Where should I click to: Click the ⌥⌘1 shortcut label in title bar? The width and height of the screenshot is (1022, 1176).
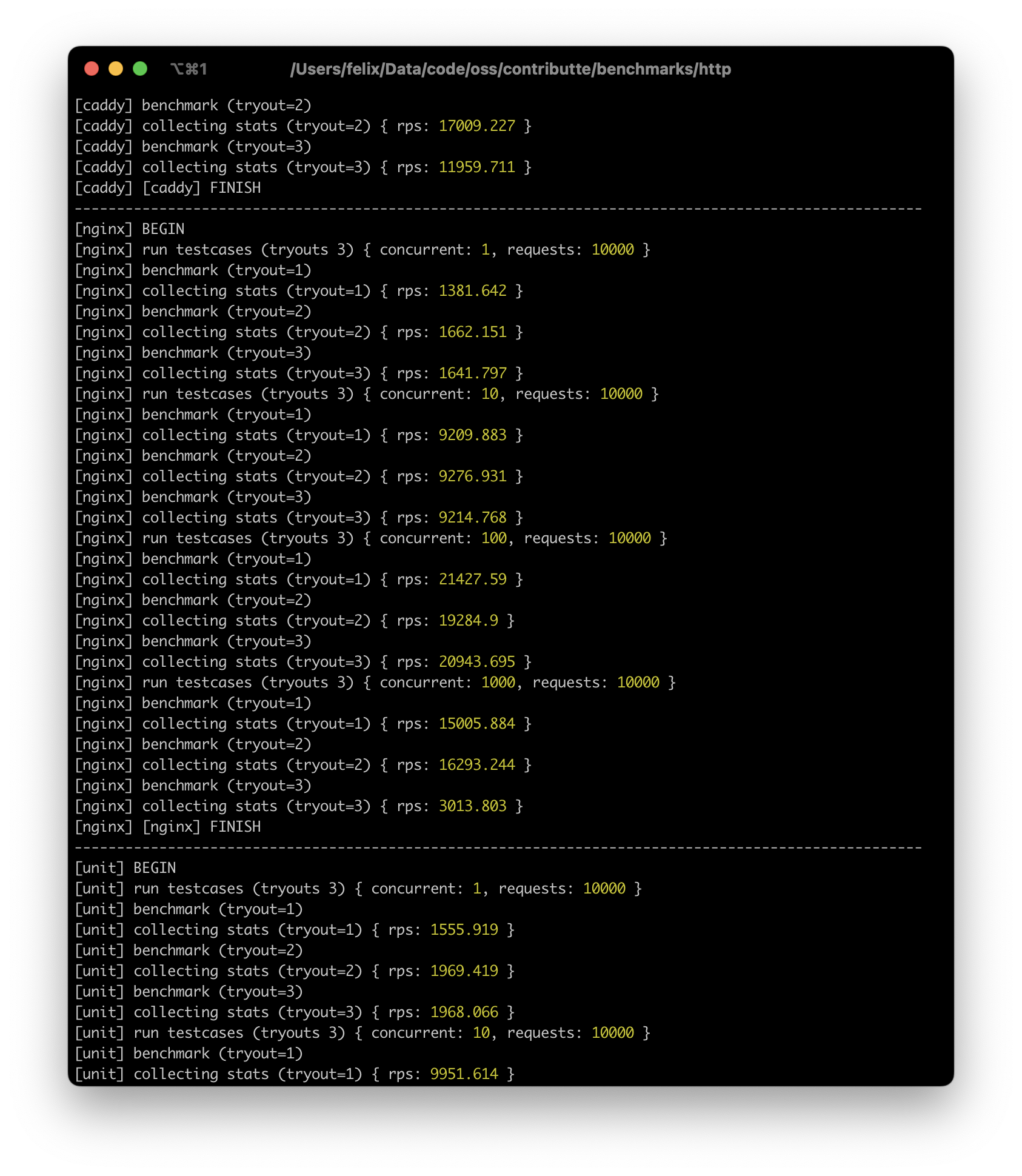[x=189, y=69]
